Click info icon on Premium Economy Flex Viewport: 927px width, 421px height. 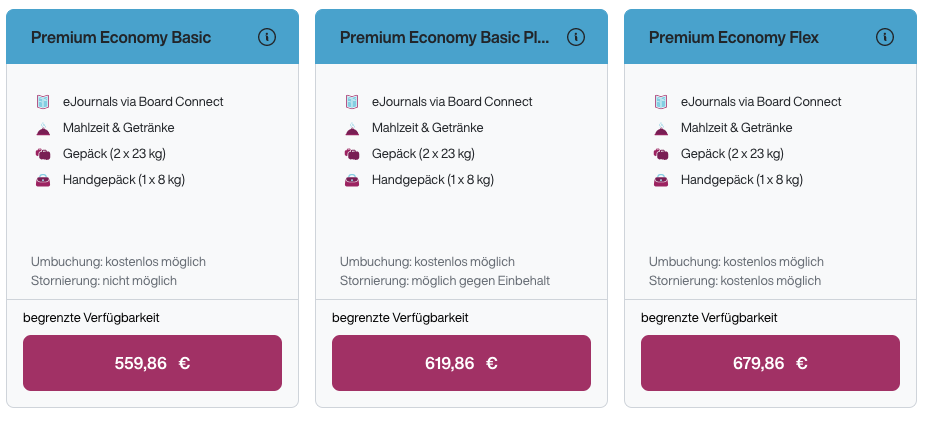885,37
